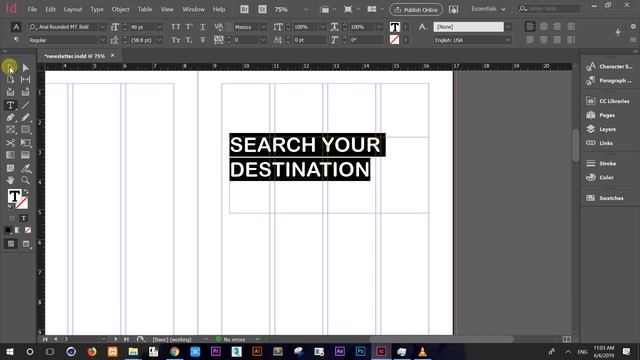Go to first page in status bar
Viewport: 640px width, 360px height.
45,339
